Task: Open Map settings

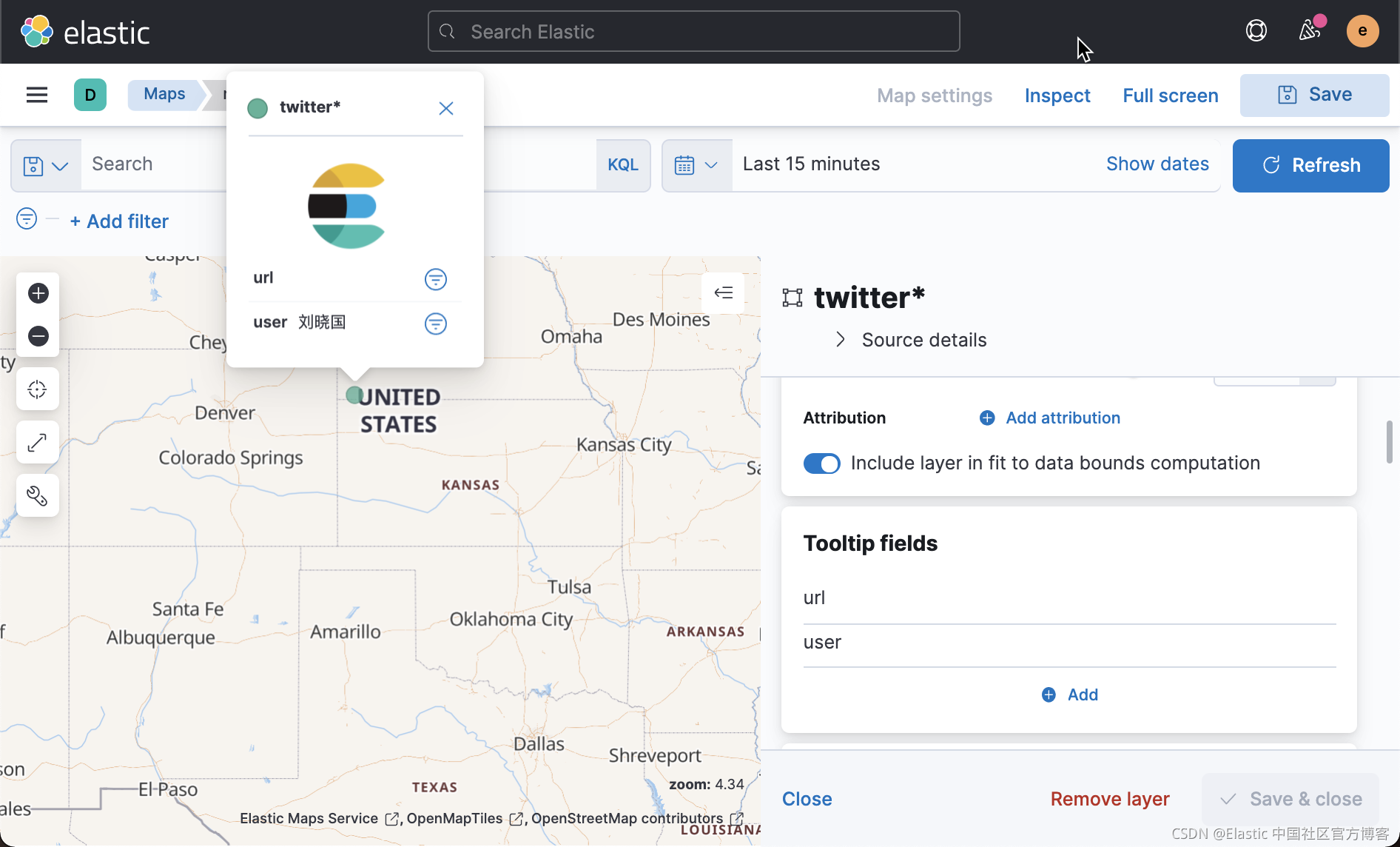Action: (x=935, y=96)
